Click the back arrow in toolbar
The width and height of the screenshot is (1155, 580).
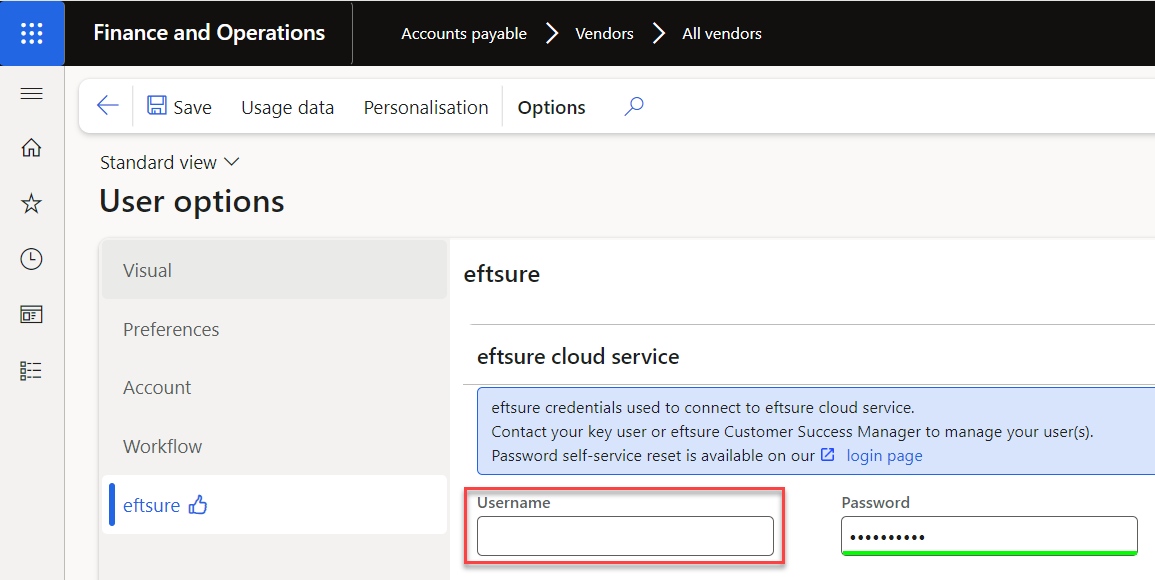108,106
